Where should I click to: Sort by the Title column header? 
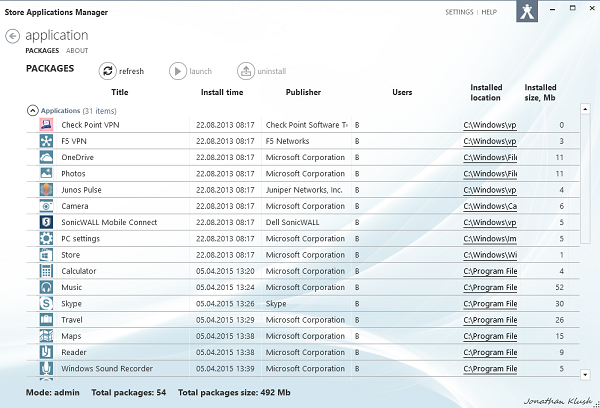[x=120, y=92]
